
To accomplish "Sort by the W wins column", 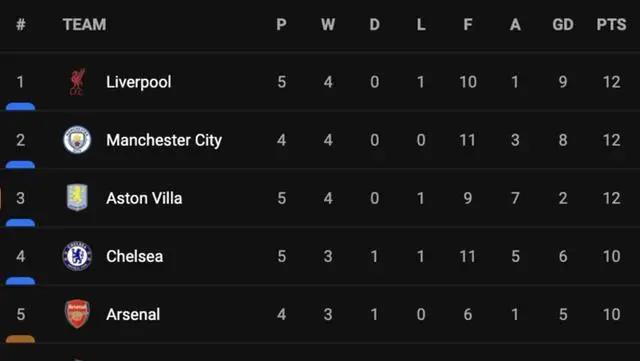I will 328,25.
